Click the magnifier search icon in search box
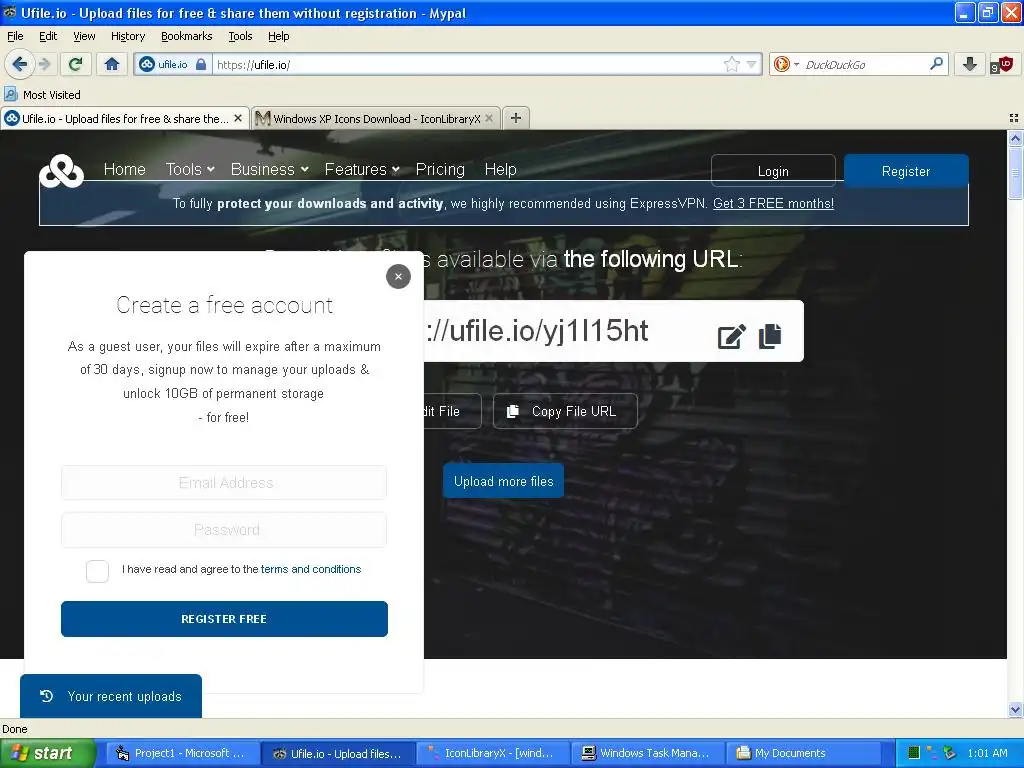This screenshot has height=768, width=1024. pyautogui.click(x=936, y=64)
